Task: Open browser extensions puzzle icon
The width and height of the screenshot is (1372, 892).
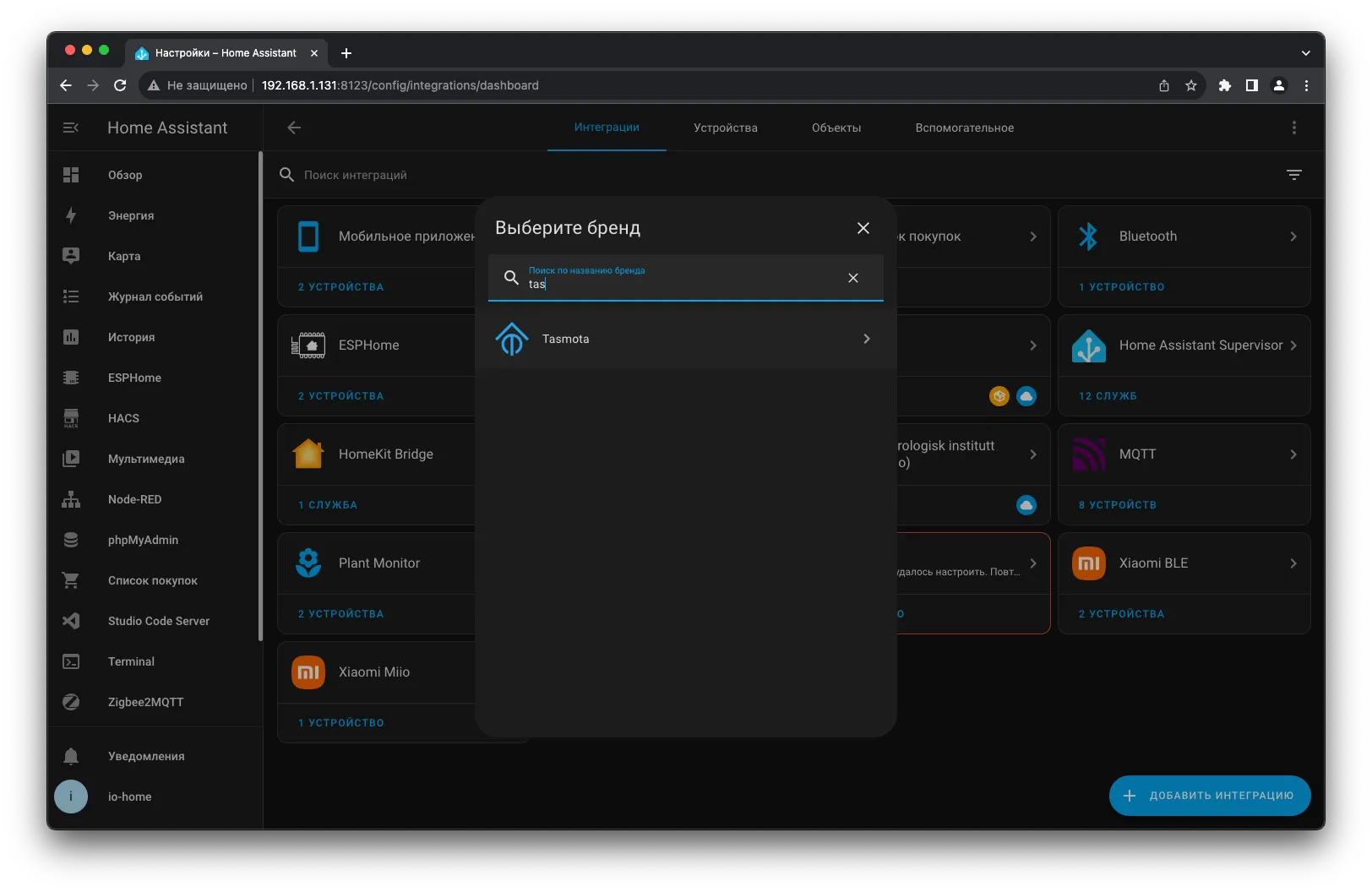Action: tap(1225, 85)
